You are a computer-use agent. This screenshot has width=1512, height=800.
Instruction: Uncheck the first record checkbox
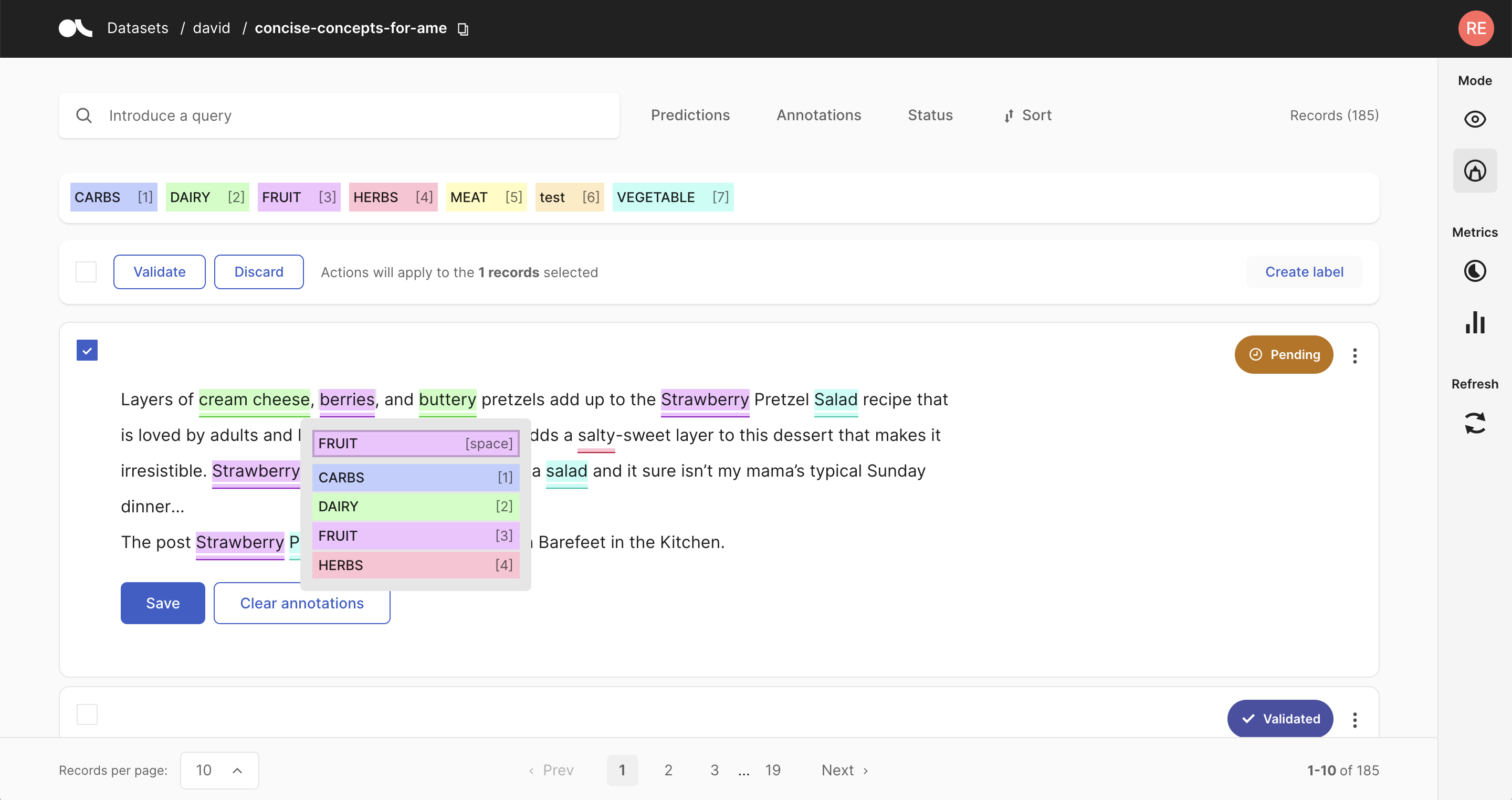87,351
